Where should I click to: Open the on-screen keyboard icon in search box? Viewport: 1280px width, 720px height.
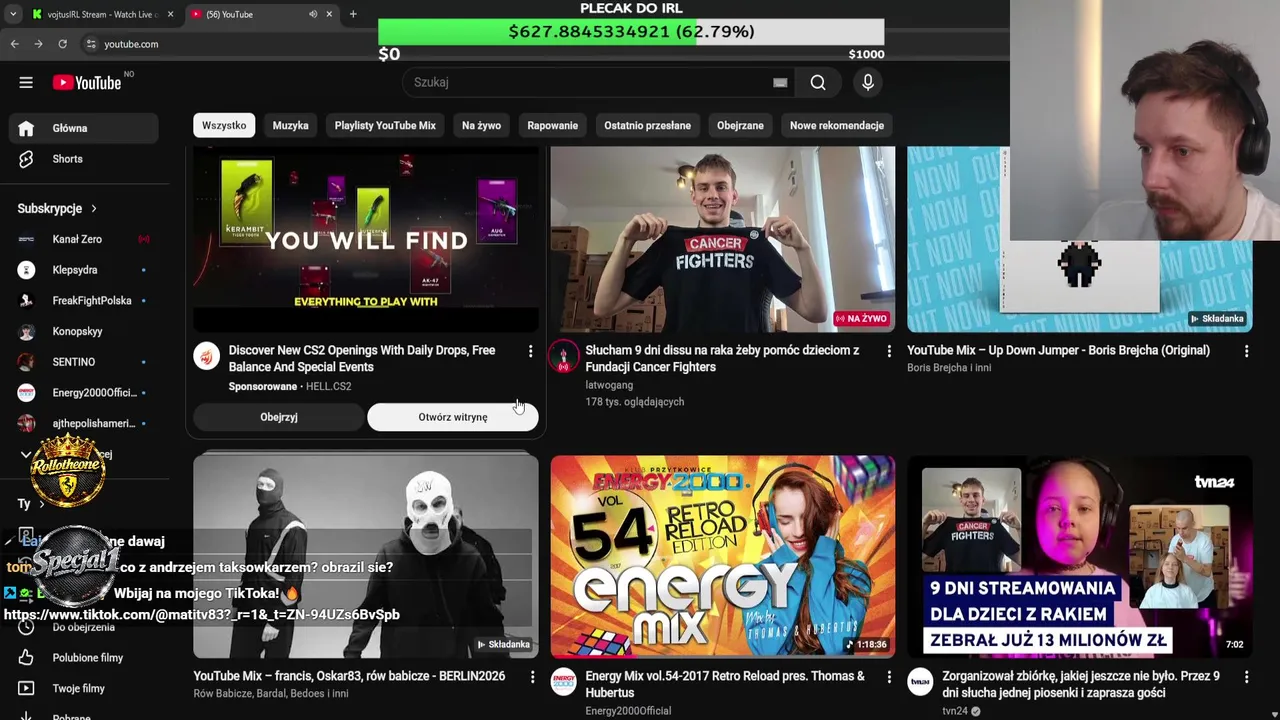tap(780, 83)
